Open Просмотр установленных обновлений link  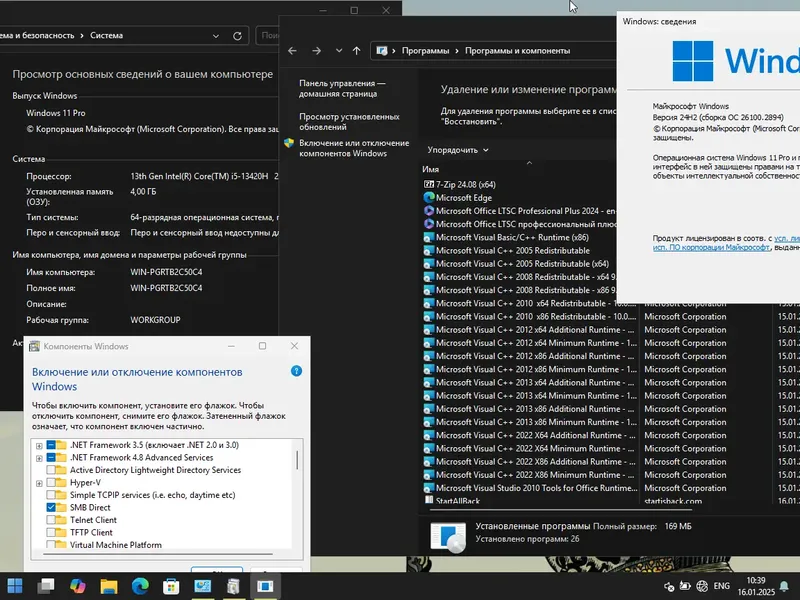(349, 122)
